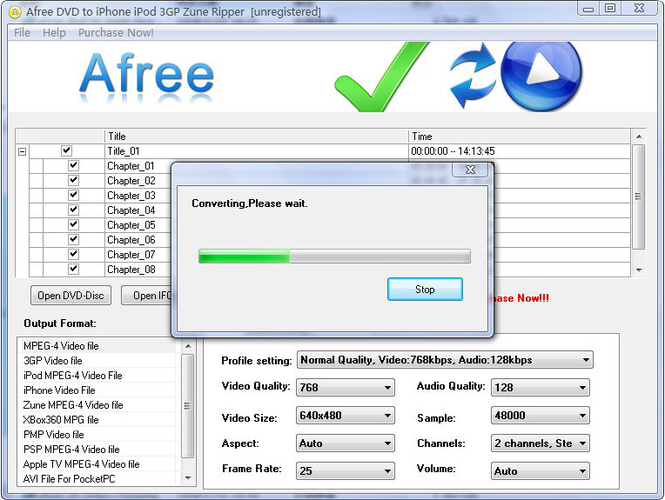Select XBox360 MPG file format
This screenshot has width=665, height=500.
[x=97, y=420]
